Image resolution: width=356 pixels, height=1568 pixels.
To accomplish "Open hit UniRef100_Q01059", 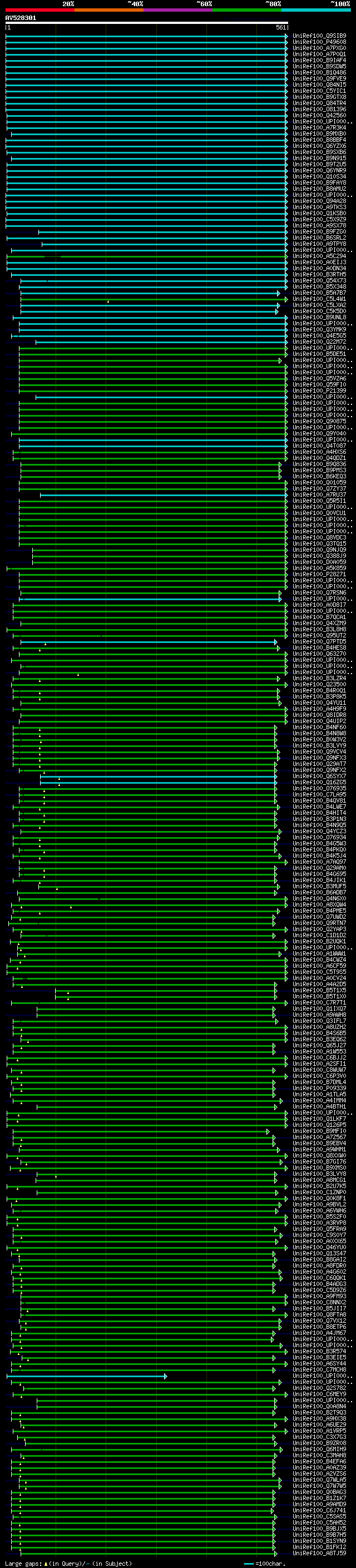I will (319, 483).
